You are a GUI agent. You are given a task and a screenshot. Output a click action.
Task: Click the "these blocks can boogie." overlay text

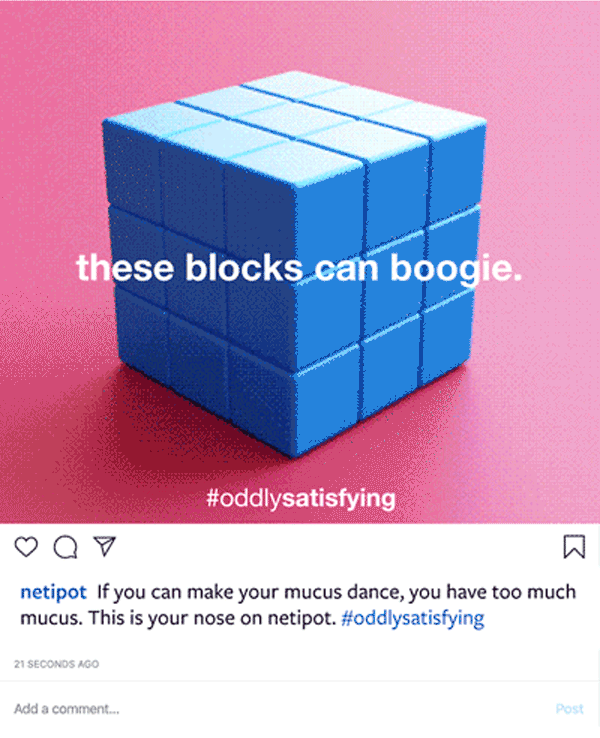pyautogui.click(x=299, y=268)
